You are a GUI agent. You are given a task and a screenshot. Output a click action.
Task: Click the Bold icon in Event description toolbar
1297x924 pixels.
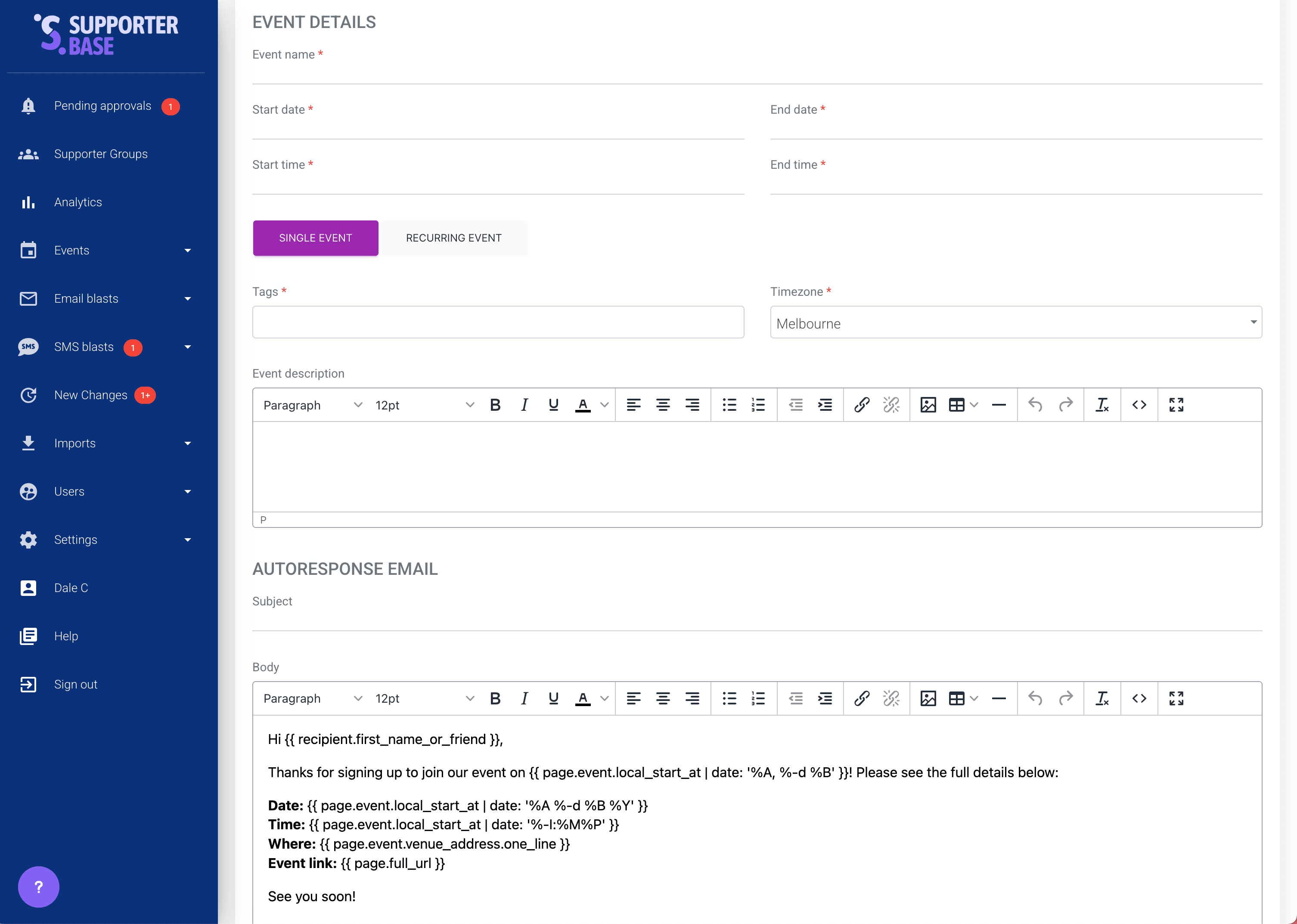495,405
